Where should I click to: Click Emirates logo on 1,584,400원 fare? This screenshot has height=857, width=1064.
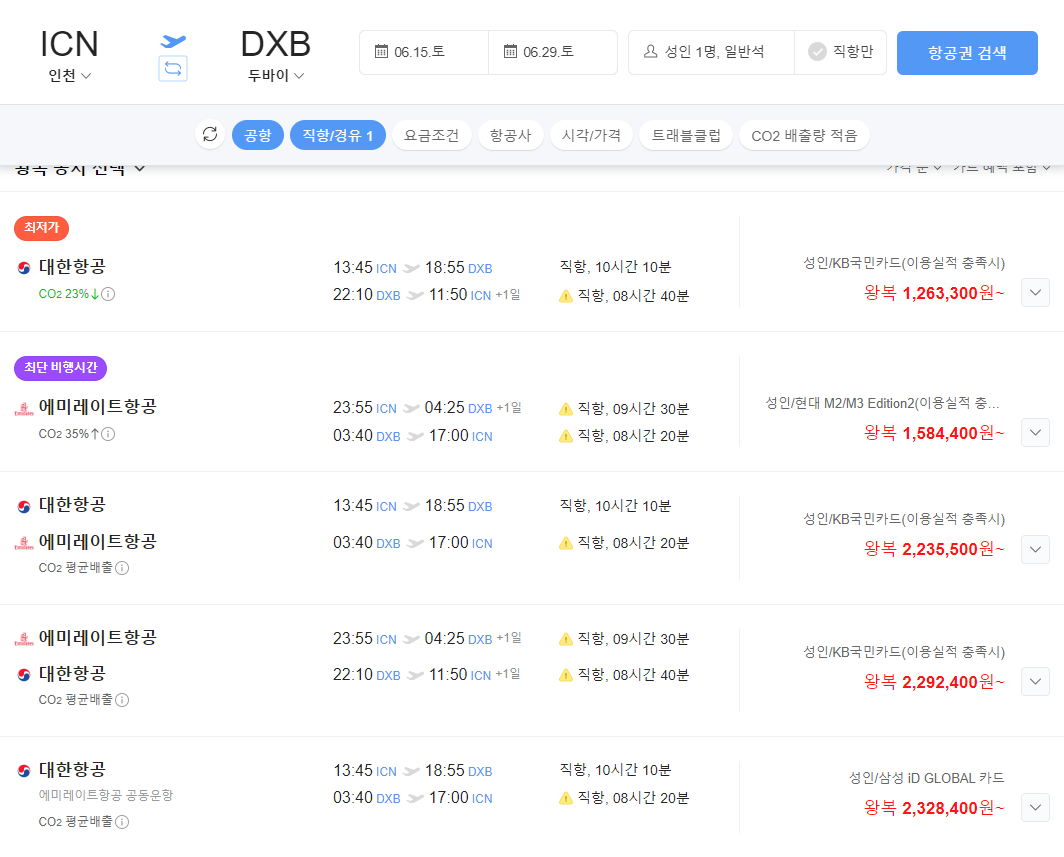[x=24, y=408]
